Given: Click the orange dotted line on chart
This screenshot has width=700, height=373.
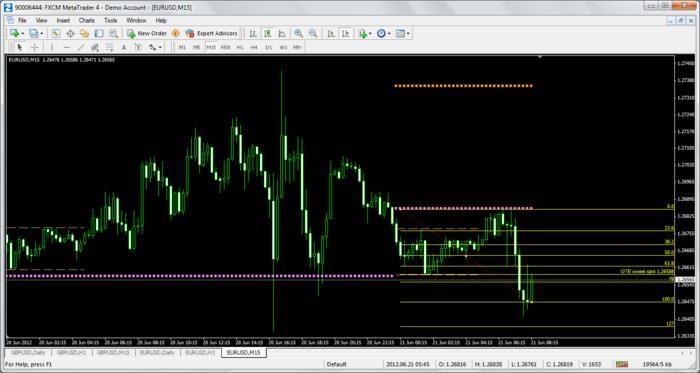Looking at the screenshot, I should pos(463,86).
